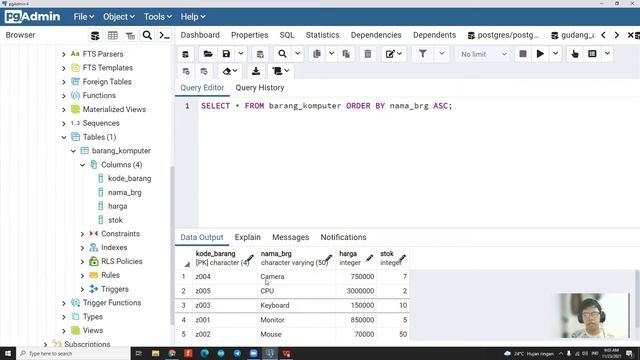Viewport: 640px width, 360px height.
Task: Click the Edit pencil icon in toolbar
Action: pos(390,54)
